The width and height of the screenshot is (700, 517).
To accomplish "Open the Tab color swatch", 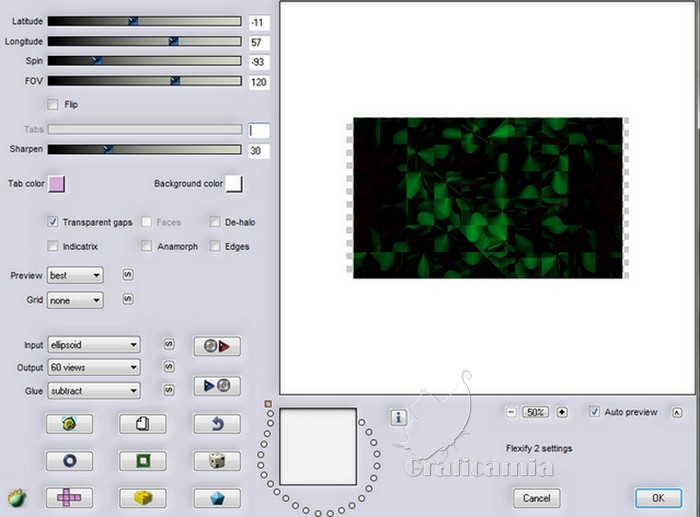I will point(56,184).
